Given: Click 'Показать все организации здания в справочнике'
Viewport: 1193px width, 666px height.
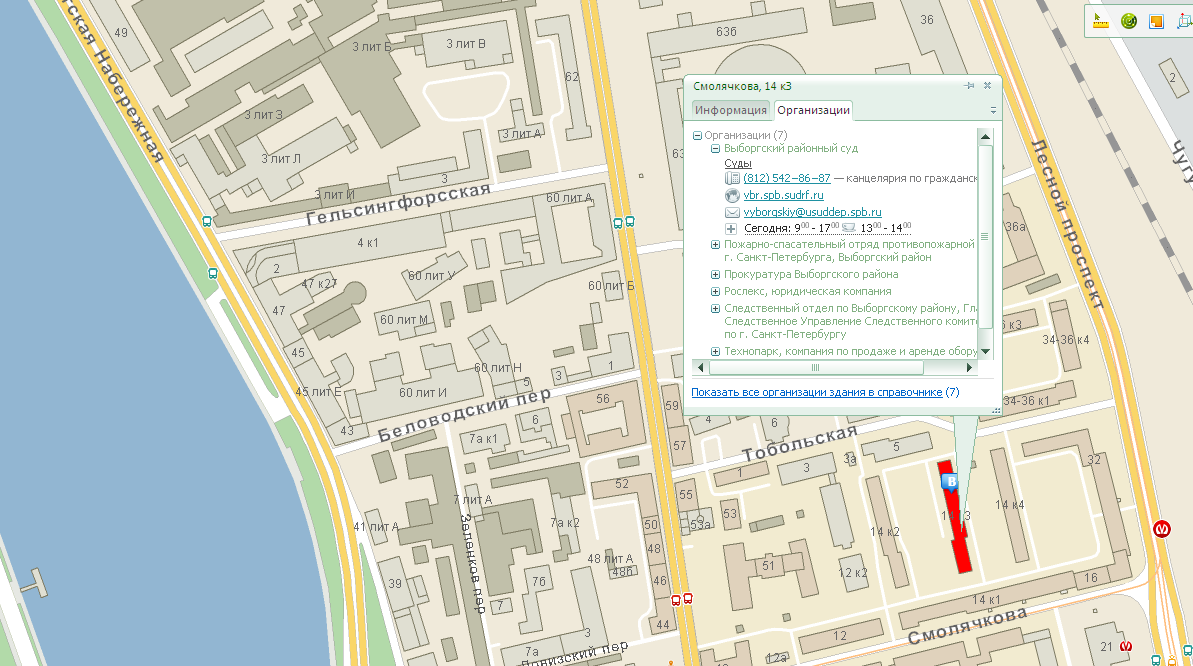Looking at the screenshot, I should click(x=817, y=392).
